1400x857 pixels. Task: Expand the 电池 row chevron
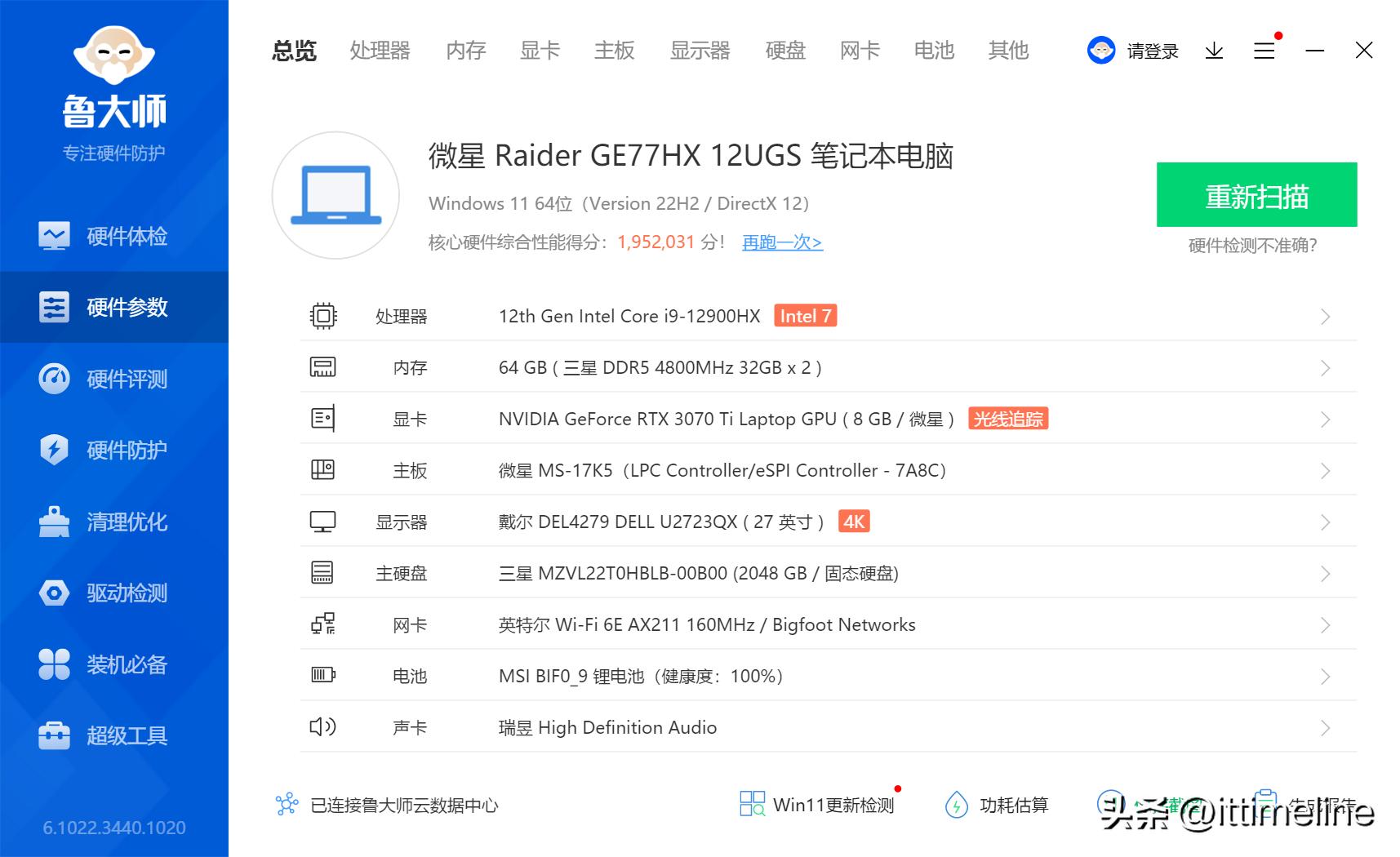click(1325, 677)
